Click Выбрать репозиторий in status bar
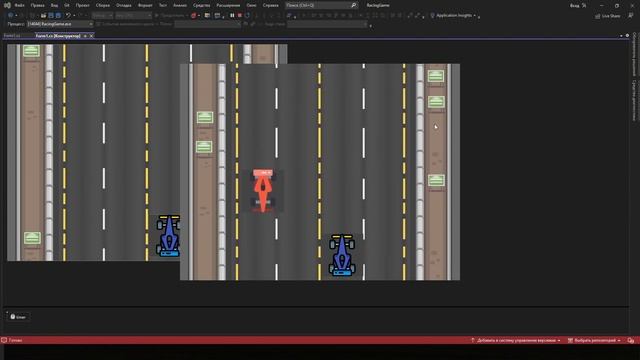Image resolution: width=640 pixels, height=360 pixels. (x=595, y=340)
